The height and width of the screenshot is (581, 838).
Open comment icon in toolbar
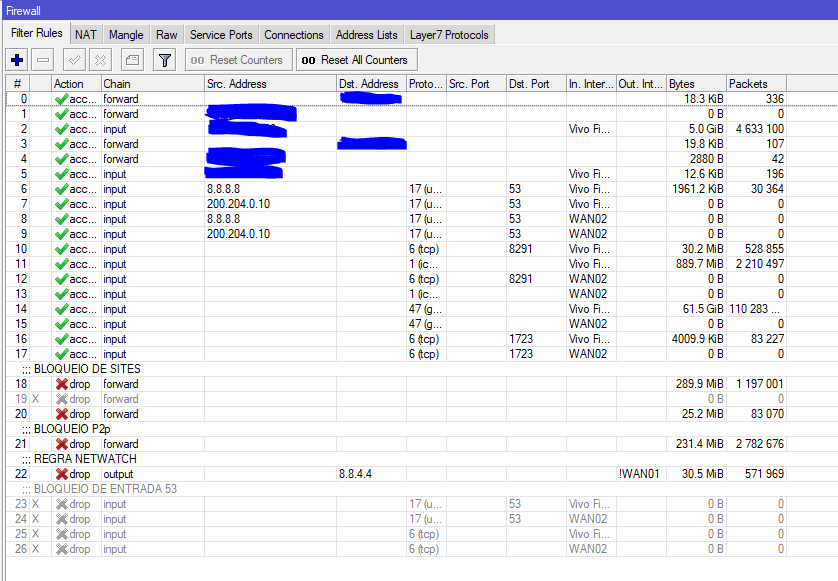132,60
